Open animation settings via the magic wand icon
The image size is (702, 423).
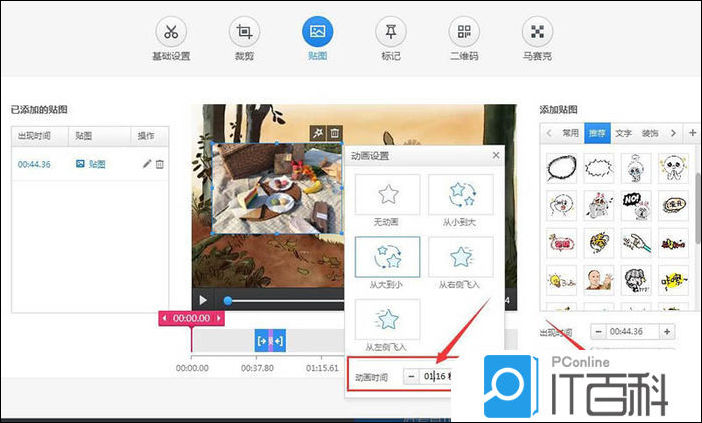[x=318, y=133]
